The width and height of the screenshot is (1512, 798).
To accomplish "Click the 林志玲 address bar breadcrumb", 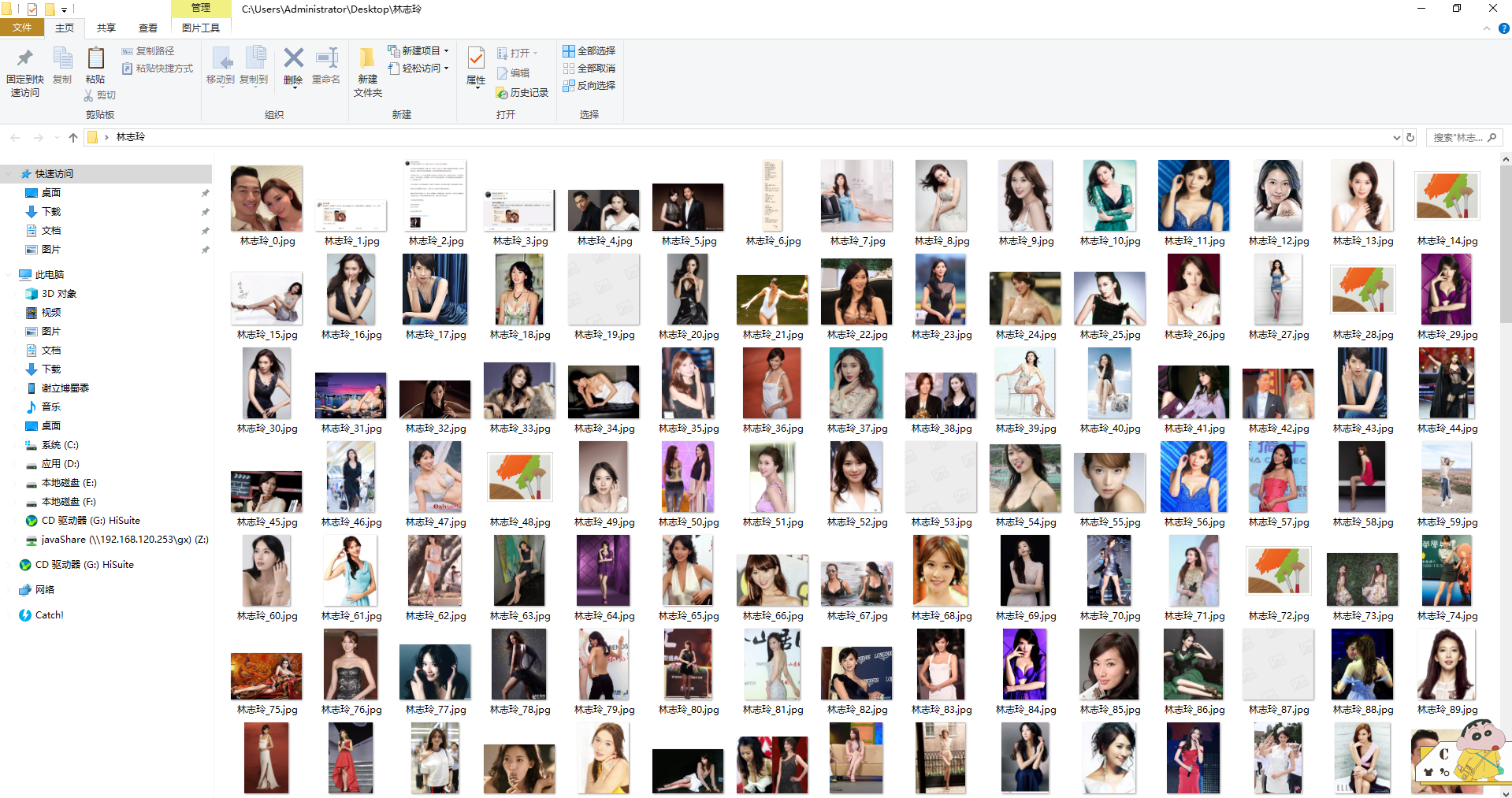I will (131, 137).
